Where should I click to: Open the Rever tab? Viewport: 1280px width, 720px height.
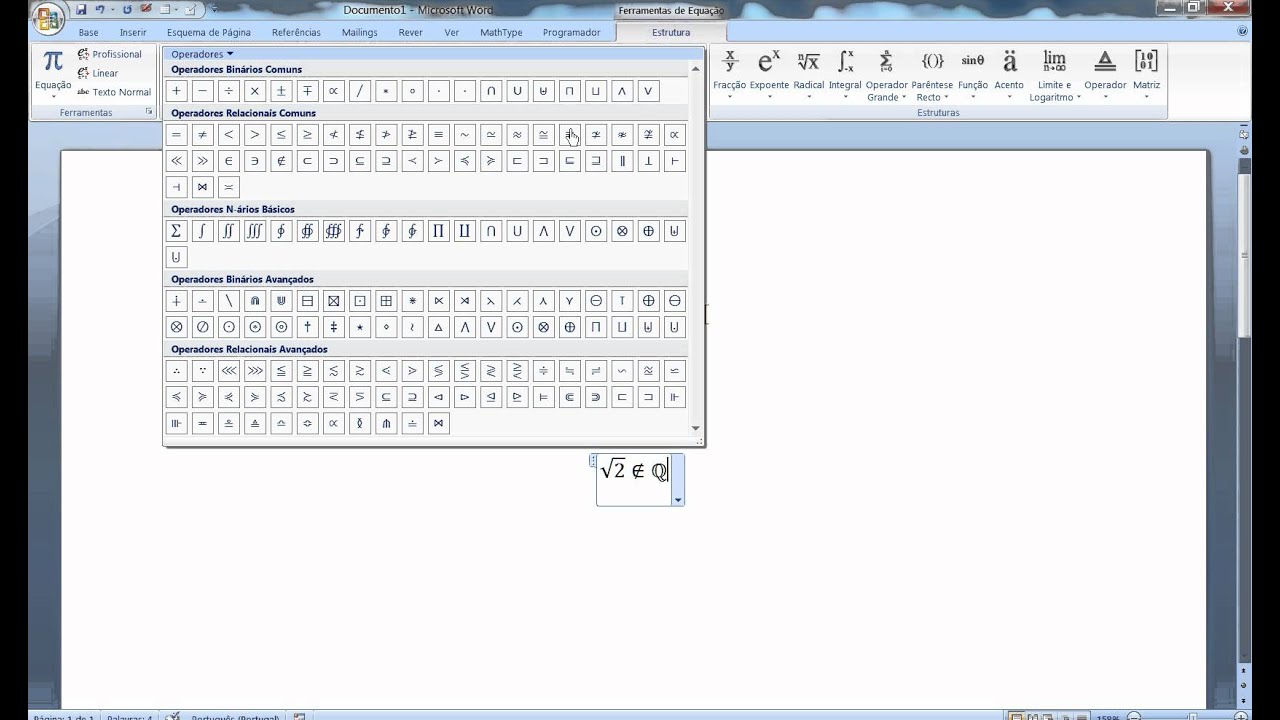click(x=411, y=32)
